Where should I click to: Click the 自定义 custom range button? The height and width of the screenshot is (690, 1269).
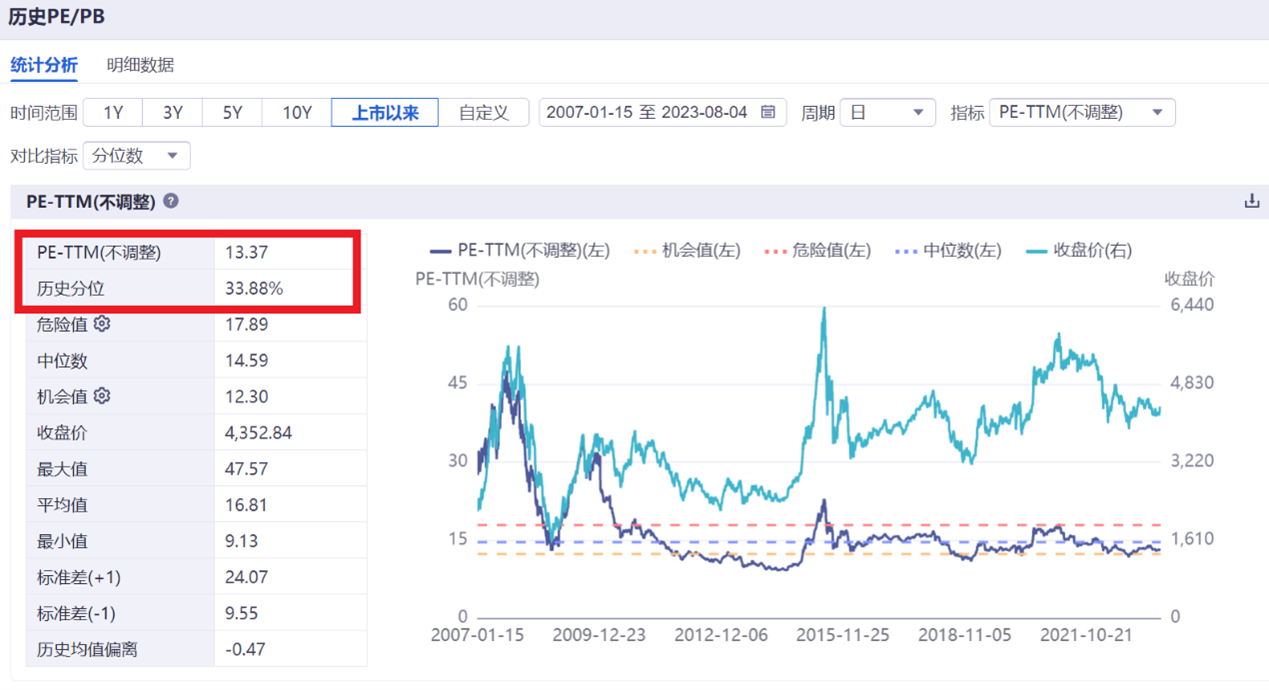pos(484,112)
